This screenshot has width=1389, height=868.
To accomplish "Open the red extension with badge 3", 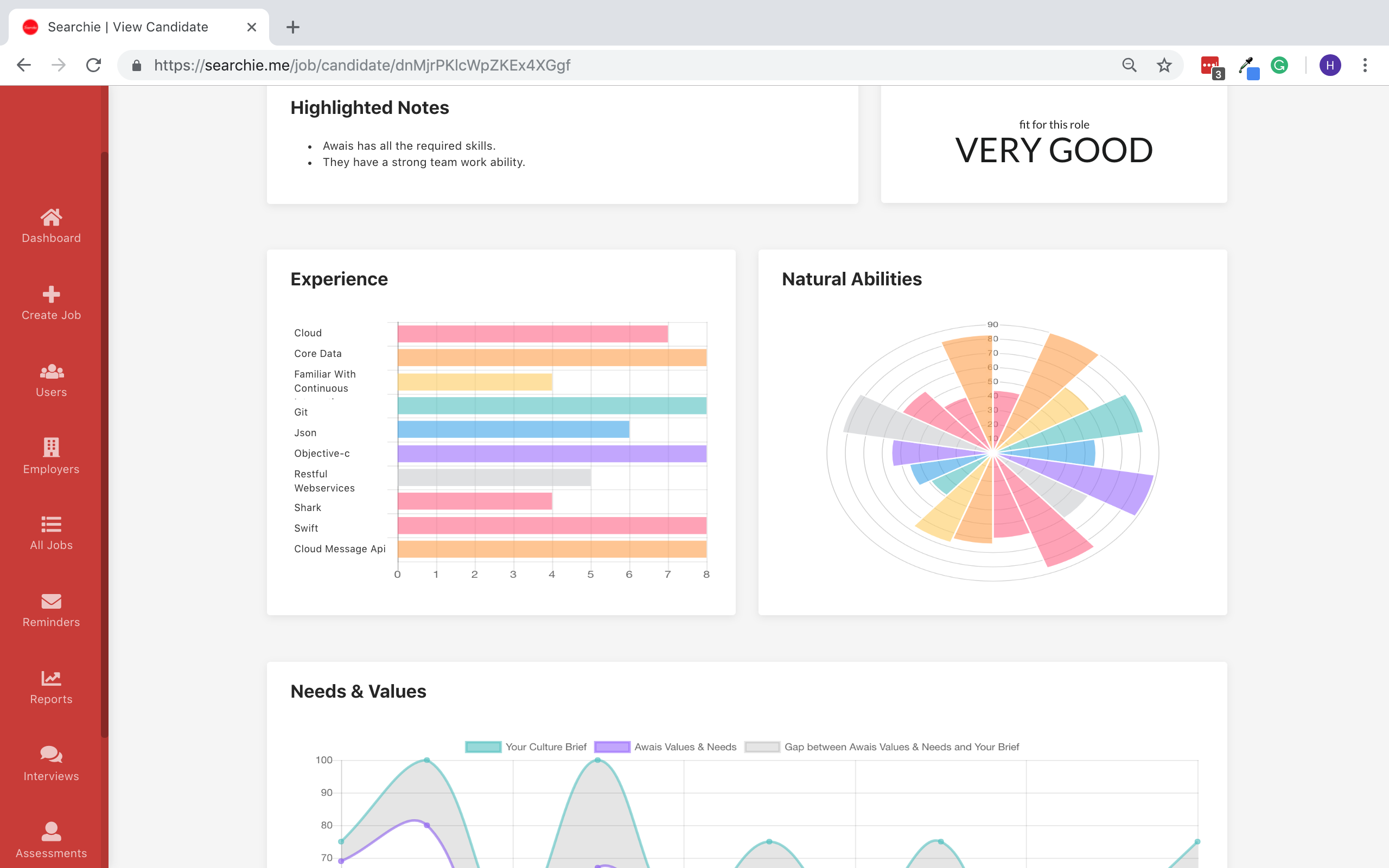I will click(x=1211, y=67).
